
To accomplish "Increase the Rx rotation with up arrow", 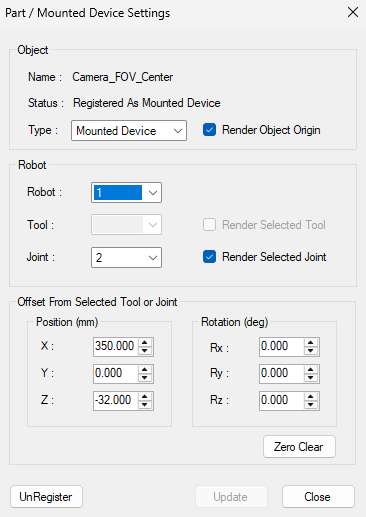I will (x=311, y=343).
